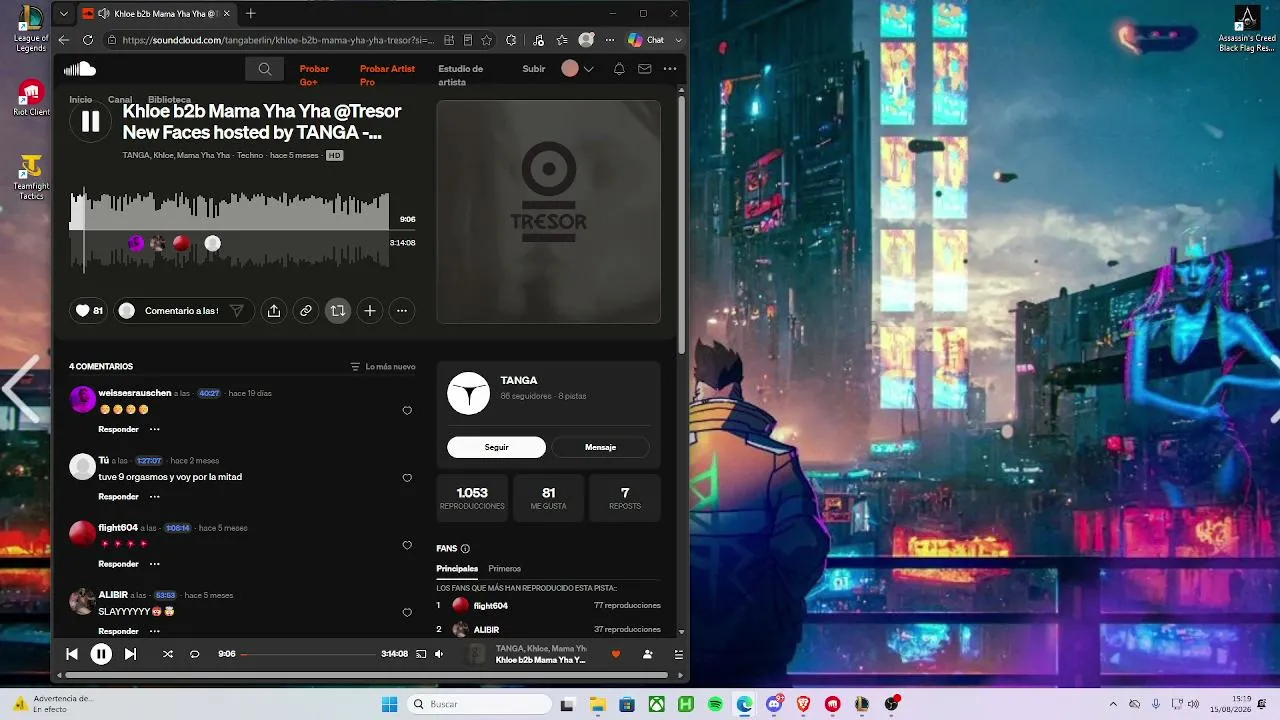1280x720 pixels.
Task: Mute volume in the player bar
Action: [439, 654]
